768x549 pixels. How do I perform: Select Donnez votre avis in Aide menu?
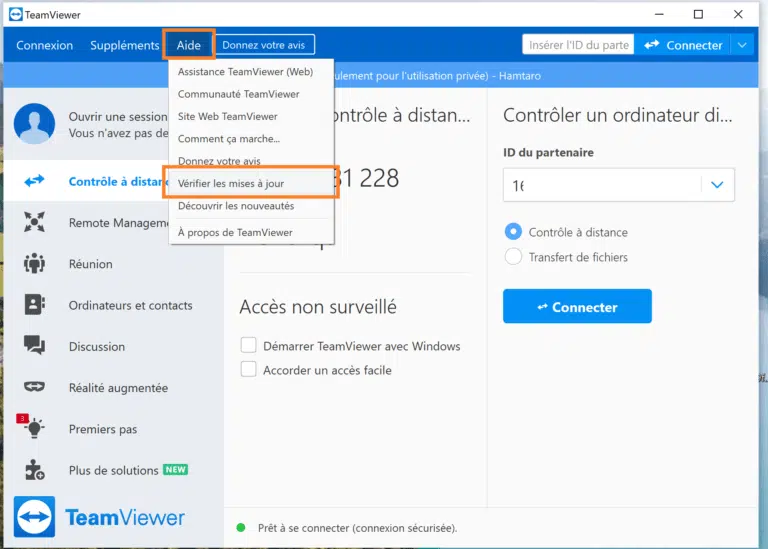(x=251, y=161)
